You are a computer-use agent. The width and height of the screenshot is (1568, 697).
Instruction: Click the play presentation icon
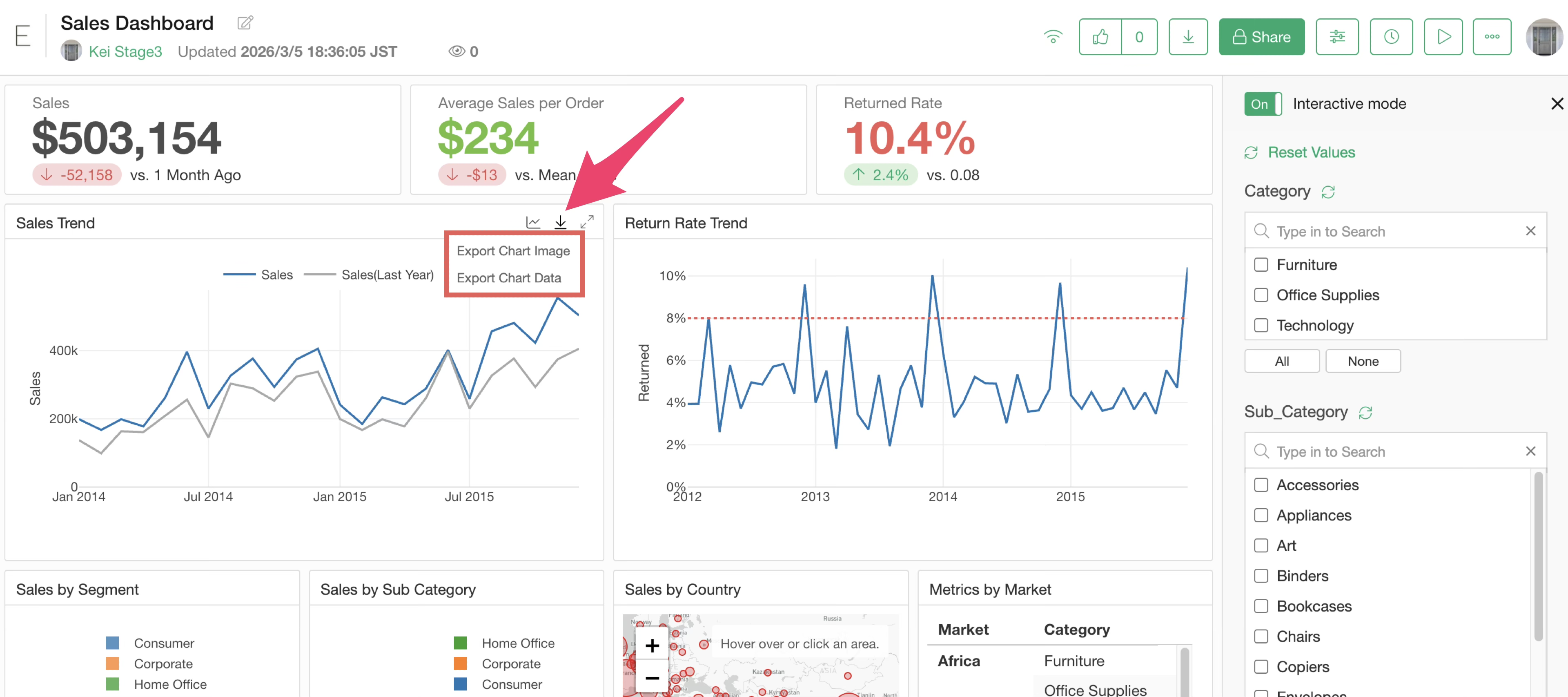click(1443, 37)
